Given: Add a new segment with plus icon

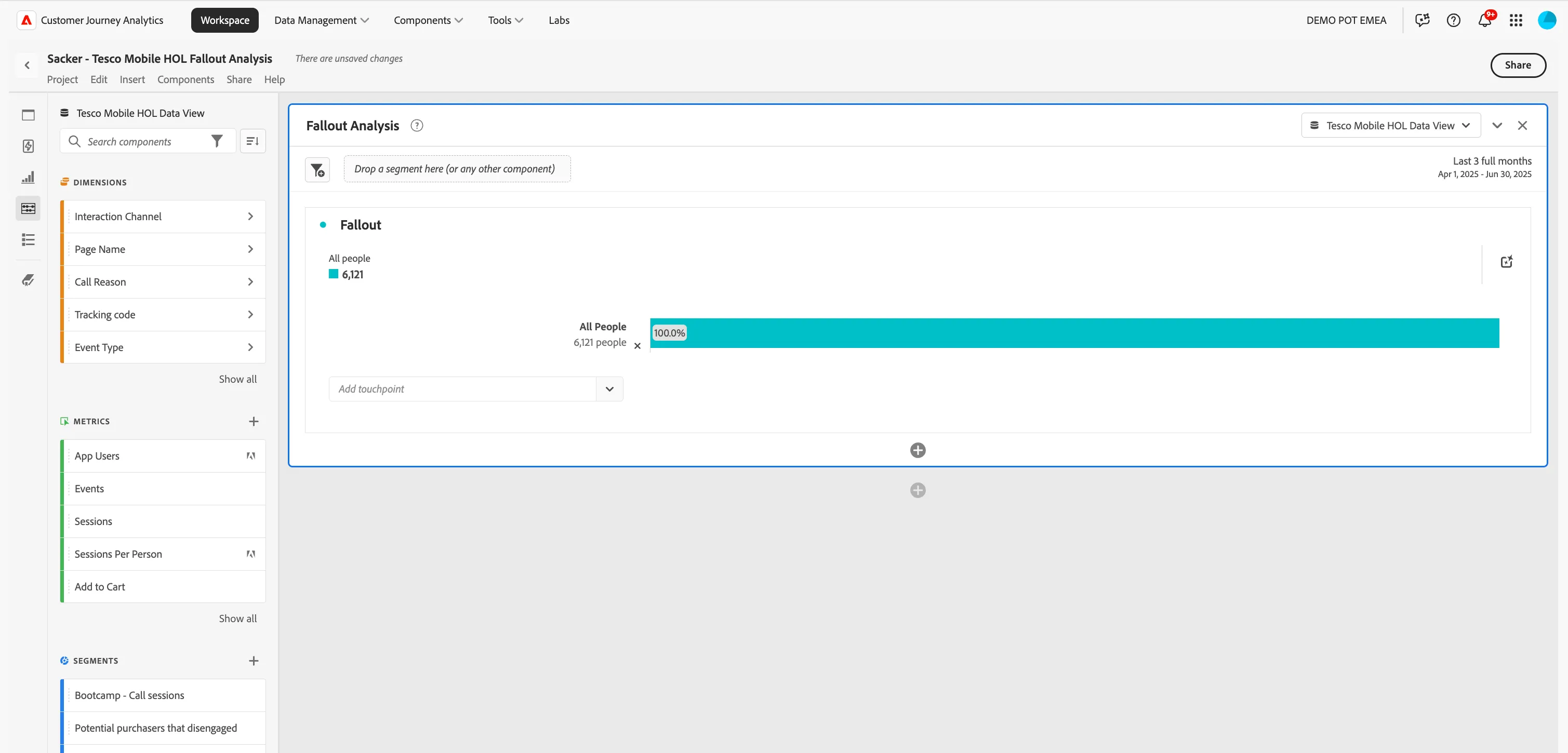Looking at the screenshot, I should [x=254, y=661].
